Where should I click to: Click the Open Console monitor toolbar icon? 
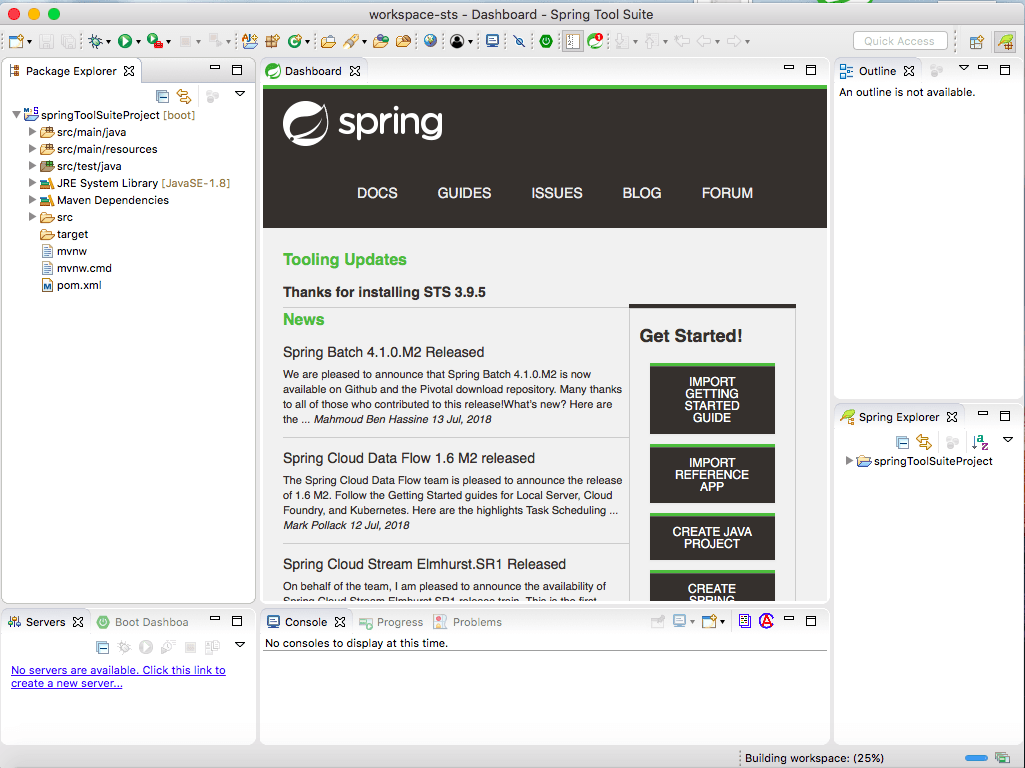click(493, 41)
